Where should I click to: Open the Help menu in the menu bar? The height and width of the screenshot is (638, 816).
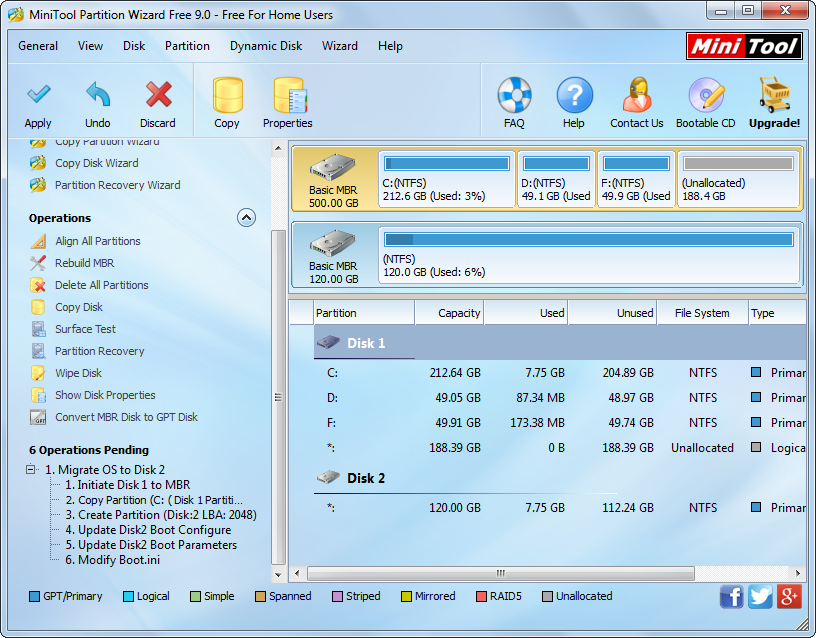[x=390, y=46]
